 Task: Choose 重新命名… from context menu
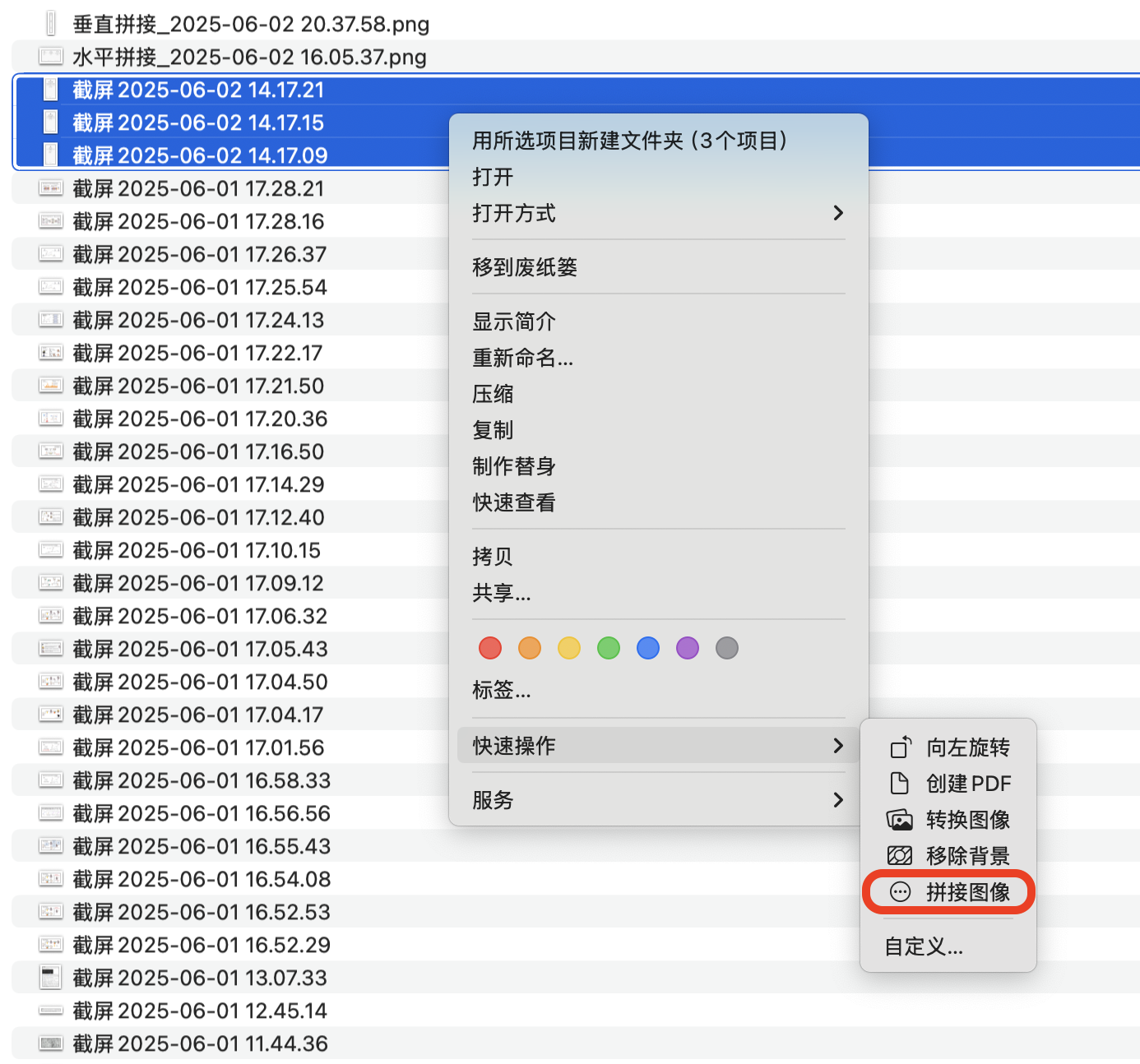point(522,358)
